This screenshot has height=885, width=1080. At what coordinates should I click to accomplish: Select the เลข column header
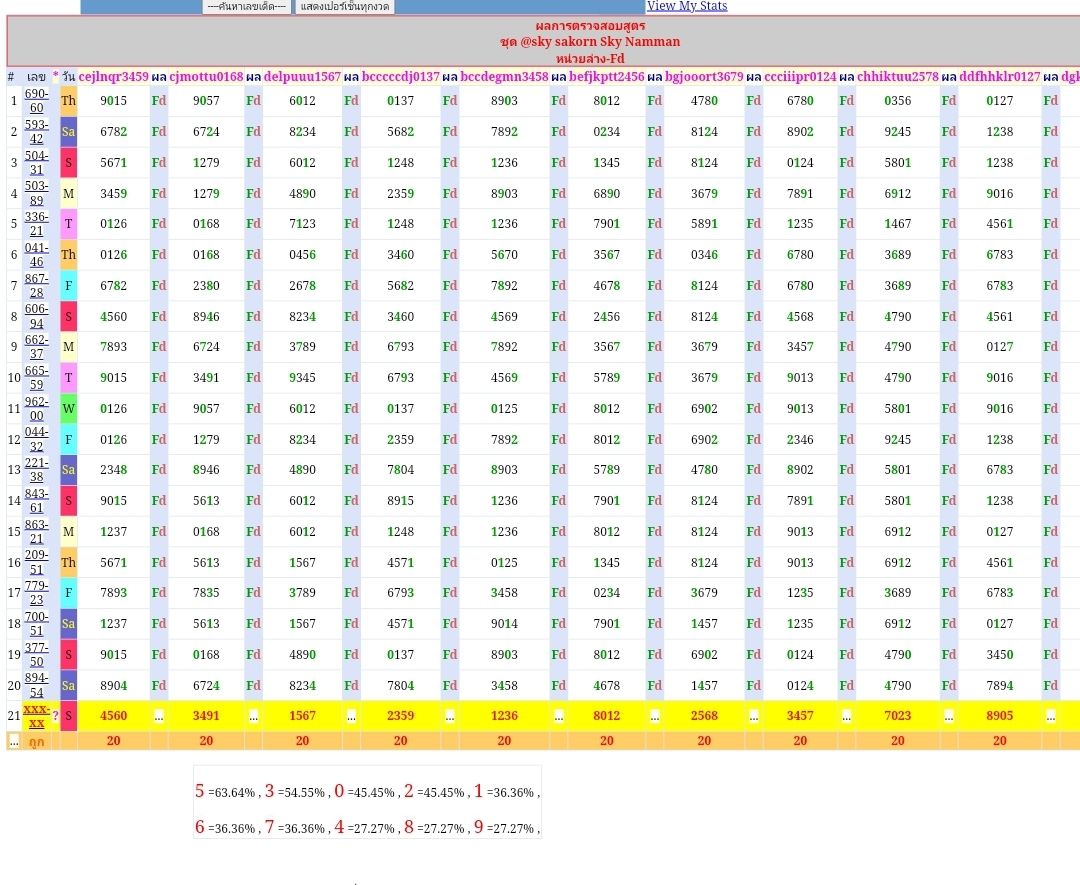[36, 76]
